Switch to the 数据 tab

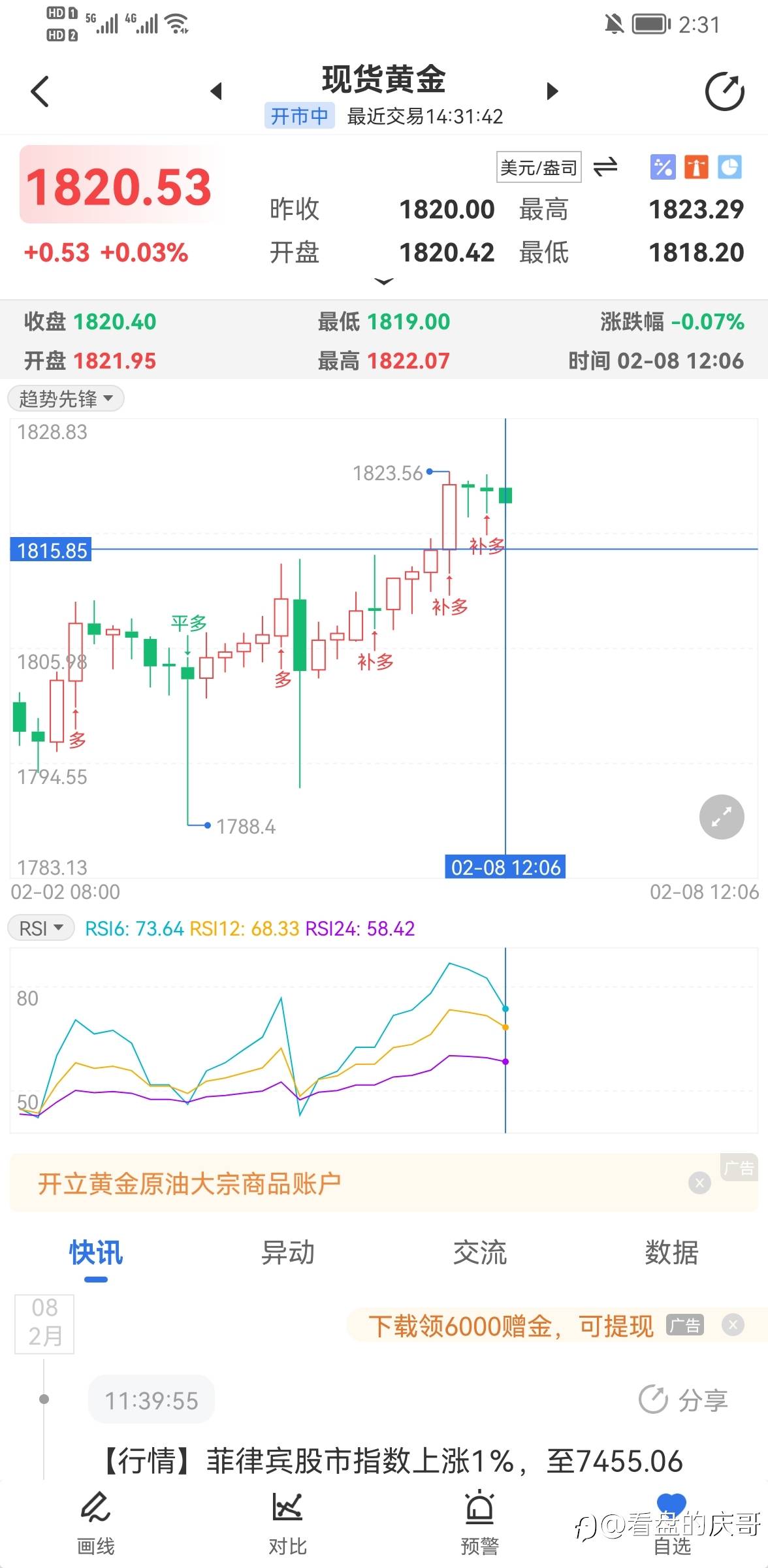pos(671,1252)
